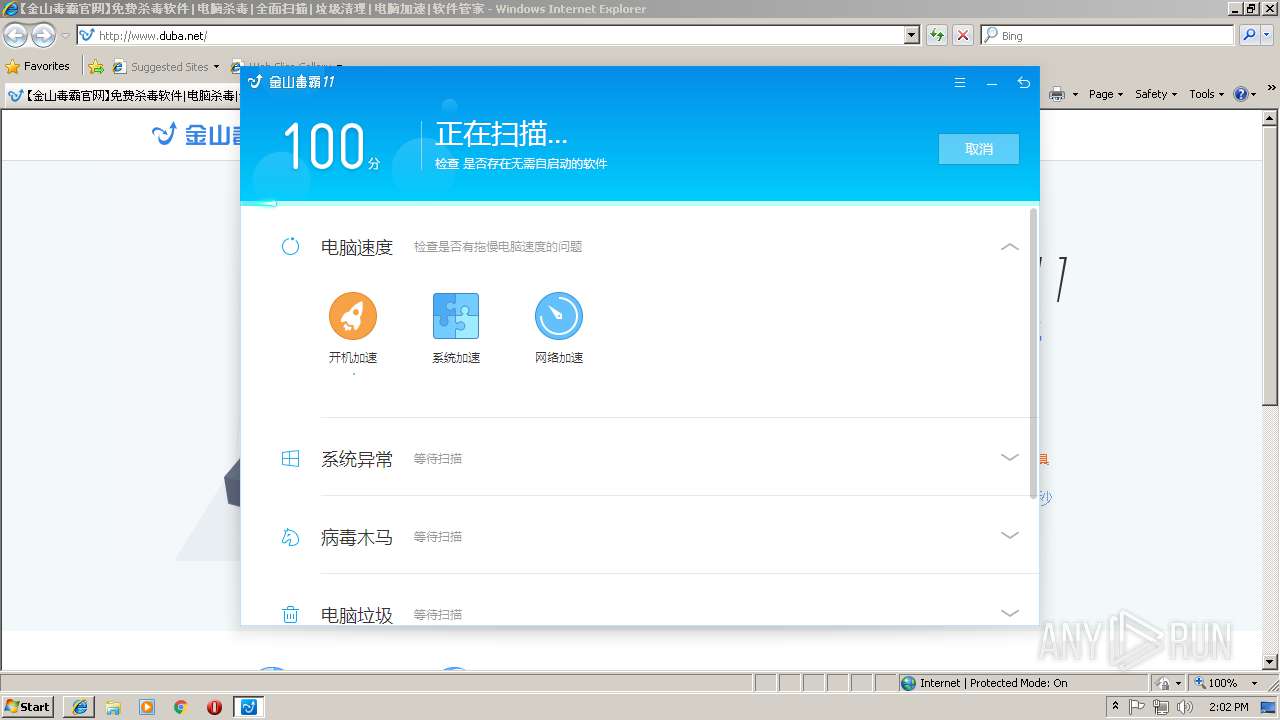Open the search provider dropdown arrow
The width and height of the screenshot is (1280, 720).
coord(1267,35)
